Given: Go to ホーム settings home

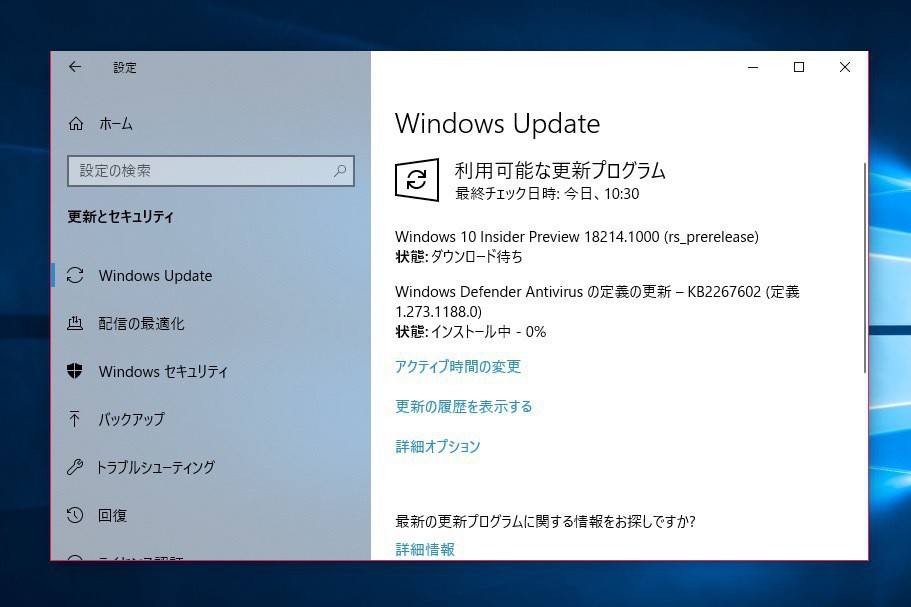Looking at the screenshot, I should coord(116,124).
